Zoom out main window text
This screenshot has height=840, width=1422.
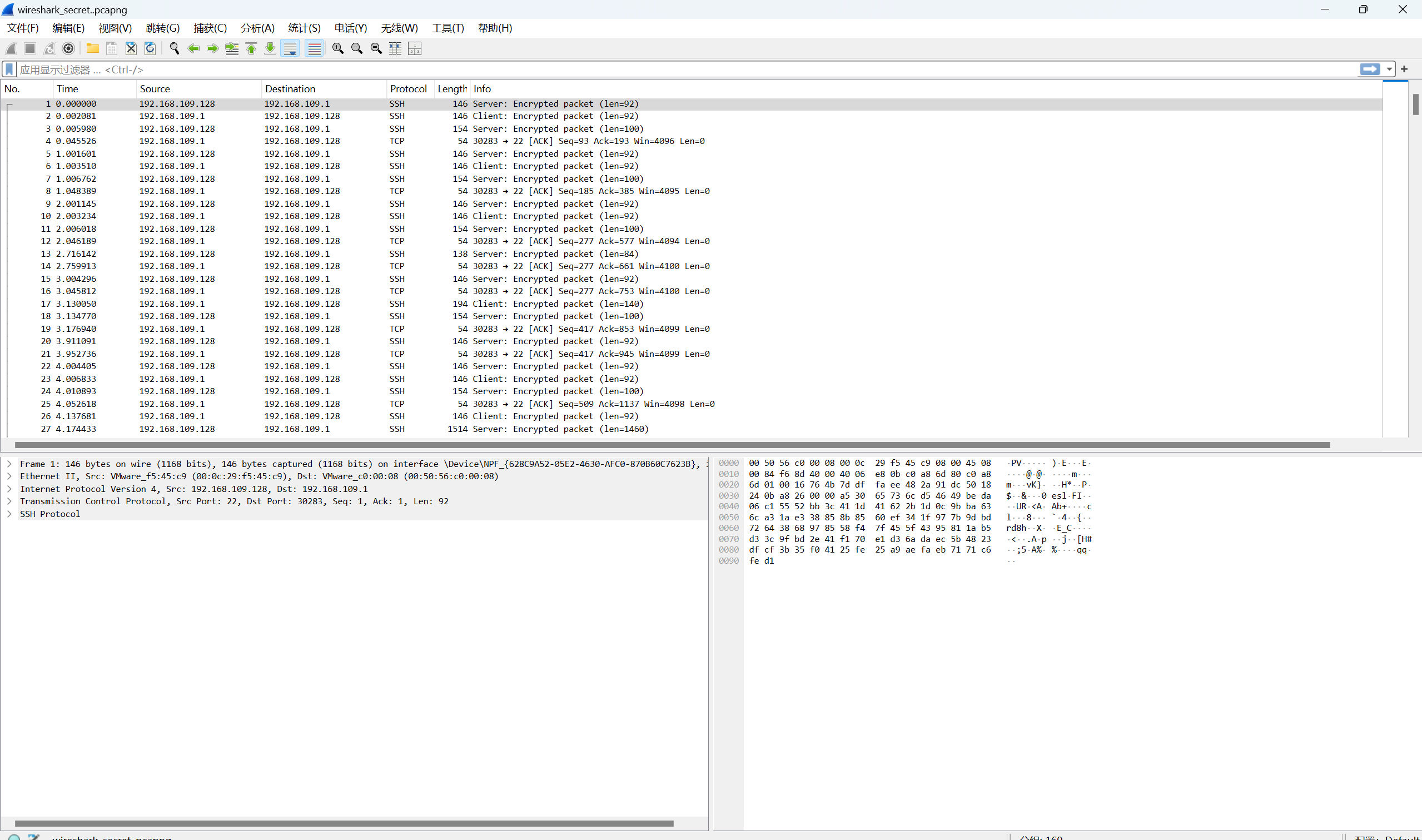pyautogui.click(x=357, y=49)
